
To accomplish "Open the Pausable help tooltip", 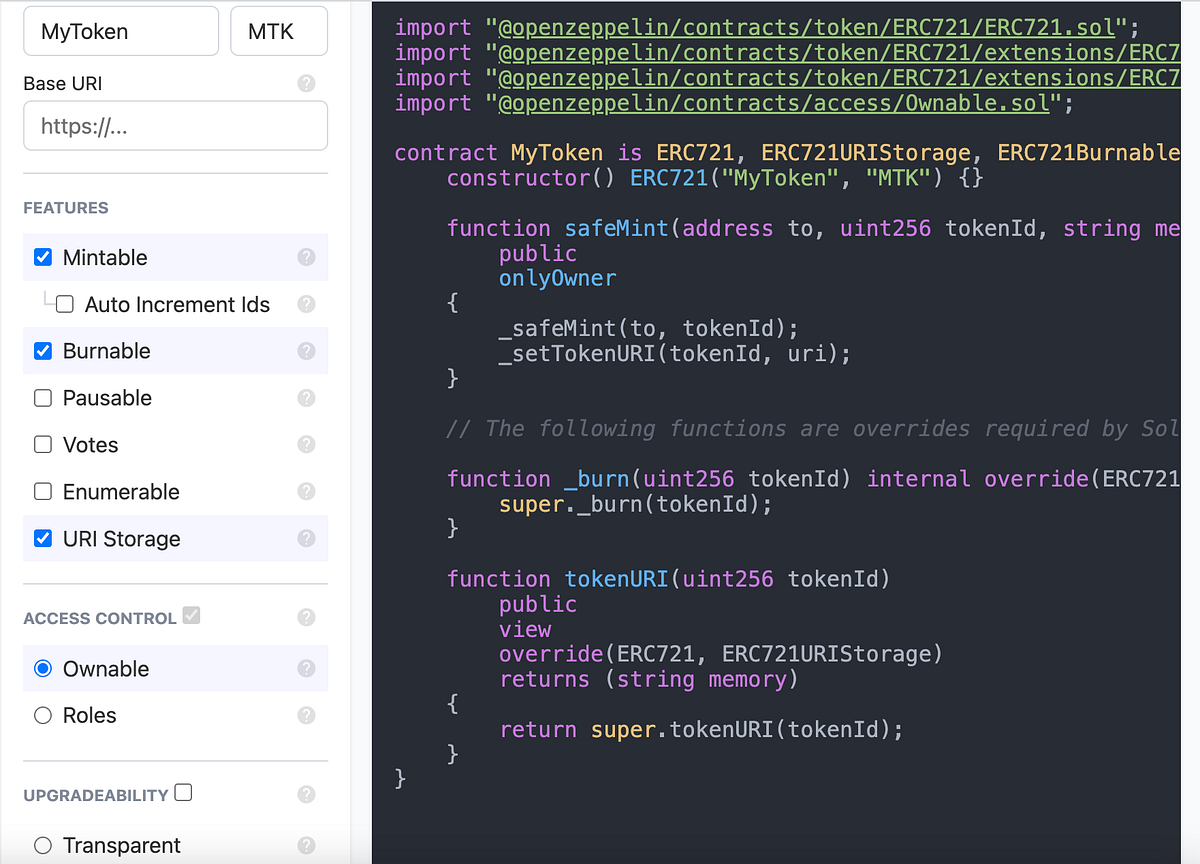I will [x=306, y=398].
